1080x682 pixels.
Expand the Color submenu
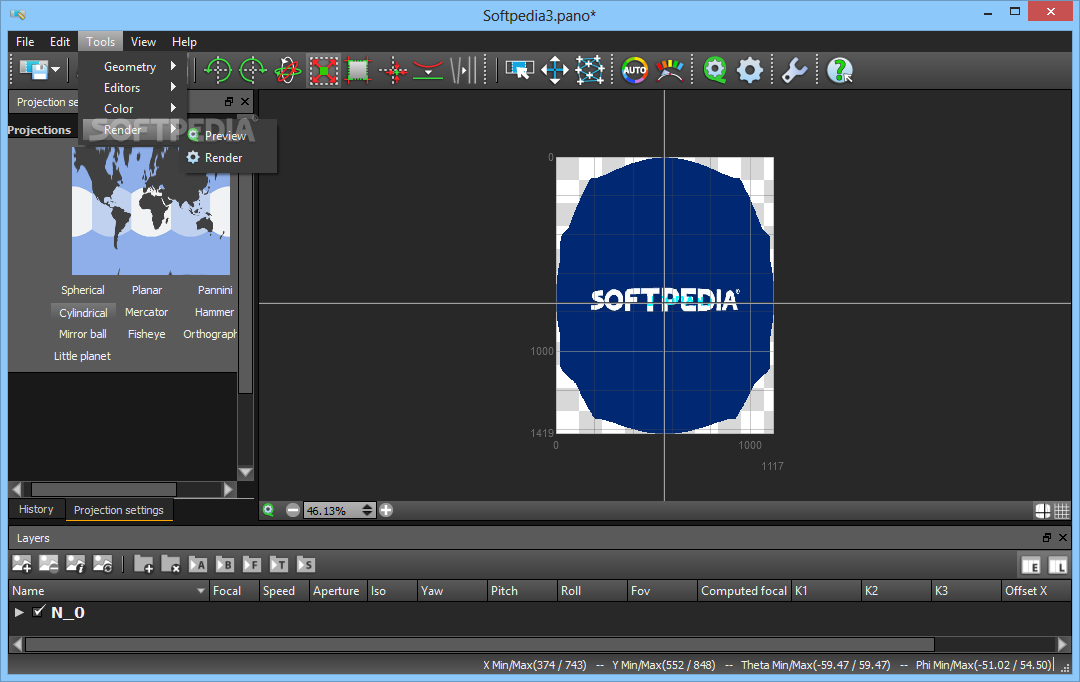pyautogui.click(x=135, y=108)
